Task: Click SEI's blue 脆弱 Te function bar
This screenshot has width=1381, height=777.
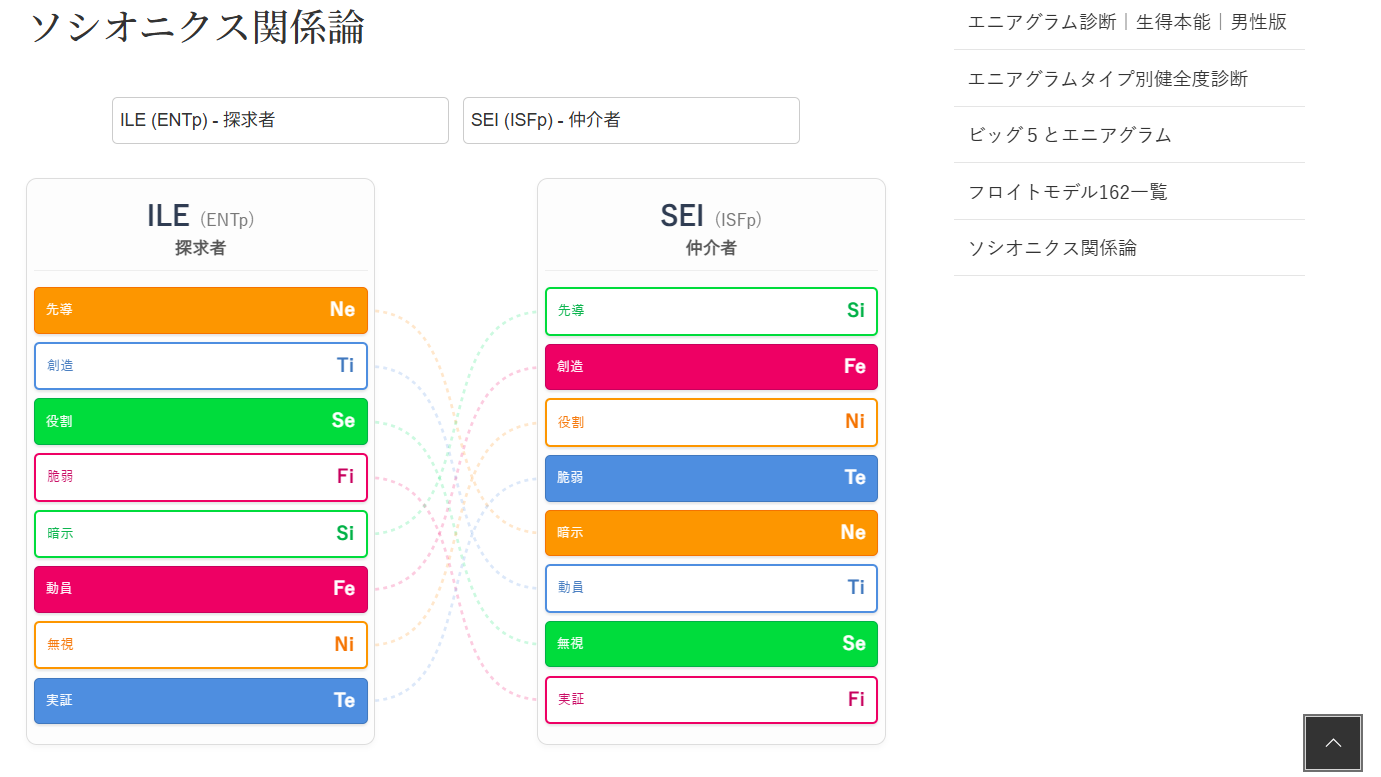Action: tap(711, 478)
